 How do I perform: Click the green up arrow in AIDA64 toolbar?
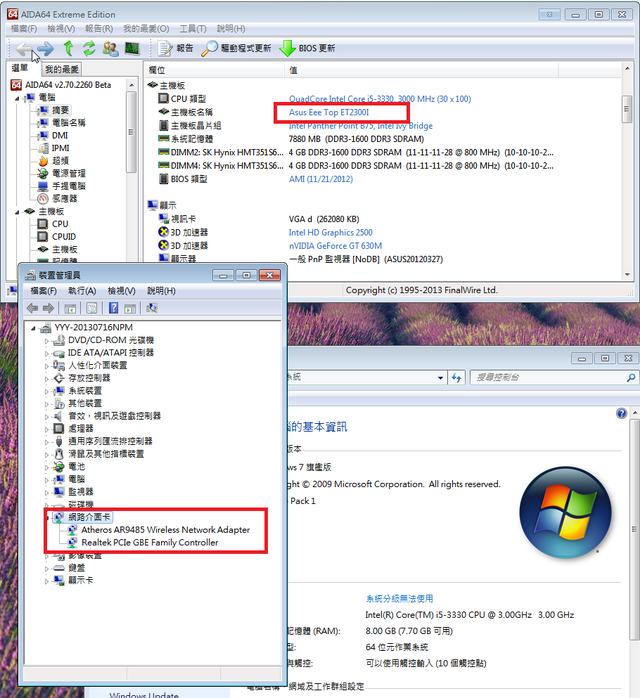[69, 48]
